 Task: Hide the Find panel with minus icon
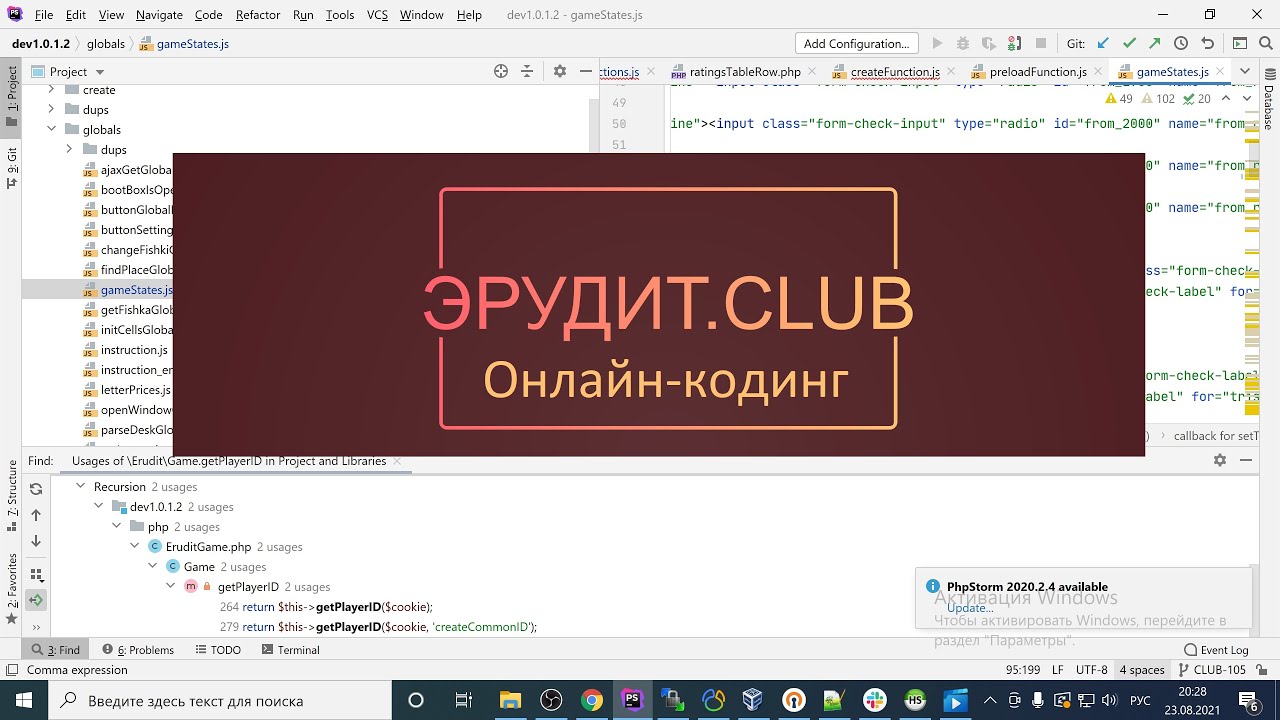click(x=1246, y=460)
